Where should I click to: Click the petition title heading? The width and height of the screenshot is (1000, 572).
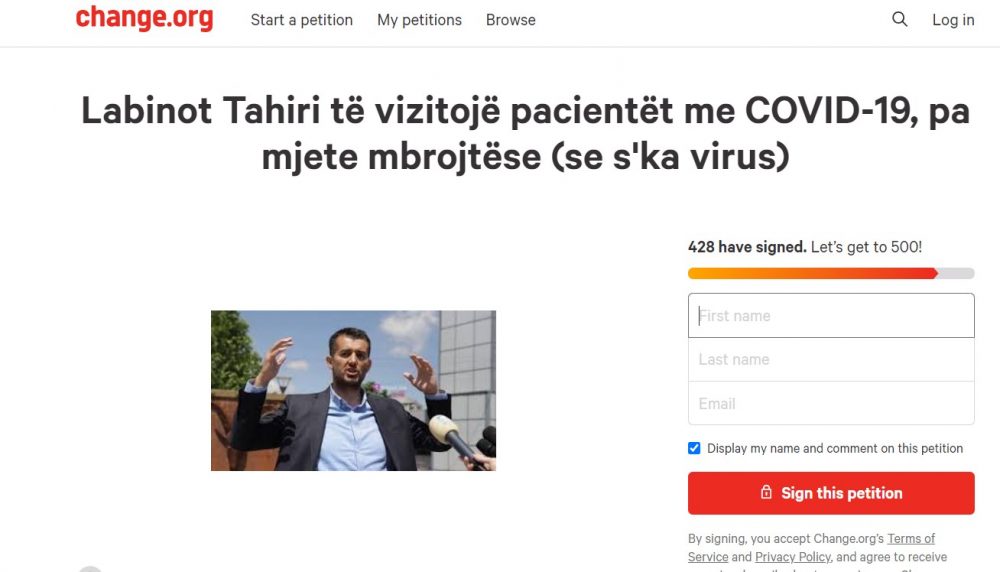click(525, 134)
